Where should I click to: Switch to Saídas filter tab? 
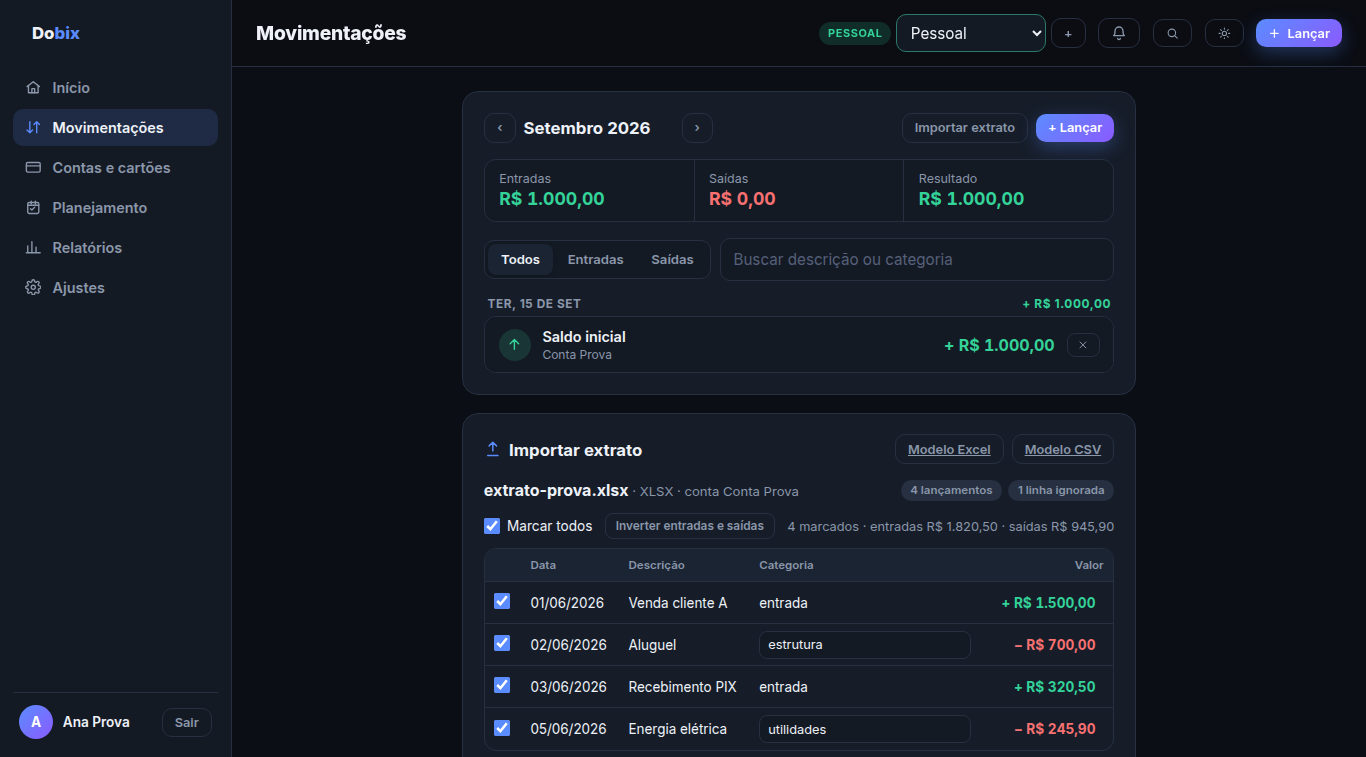[x=672, y=259]
